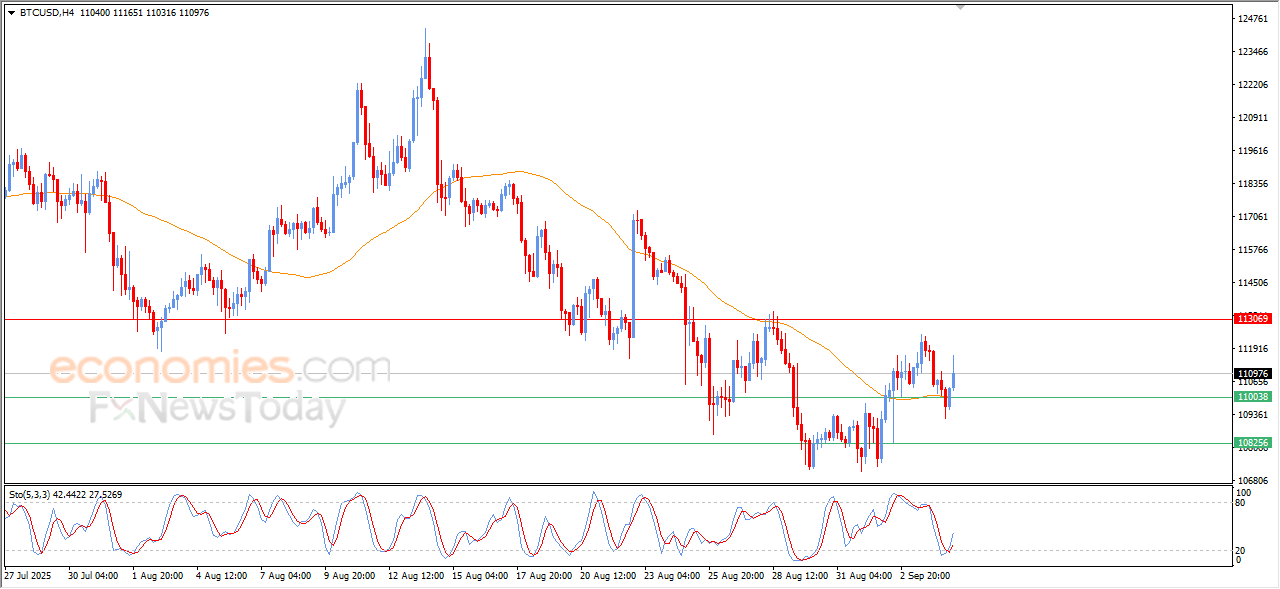Click the stochastic scale value 80

tap(1242, 503)
